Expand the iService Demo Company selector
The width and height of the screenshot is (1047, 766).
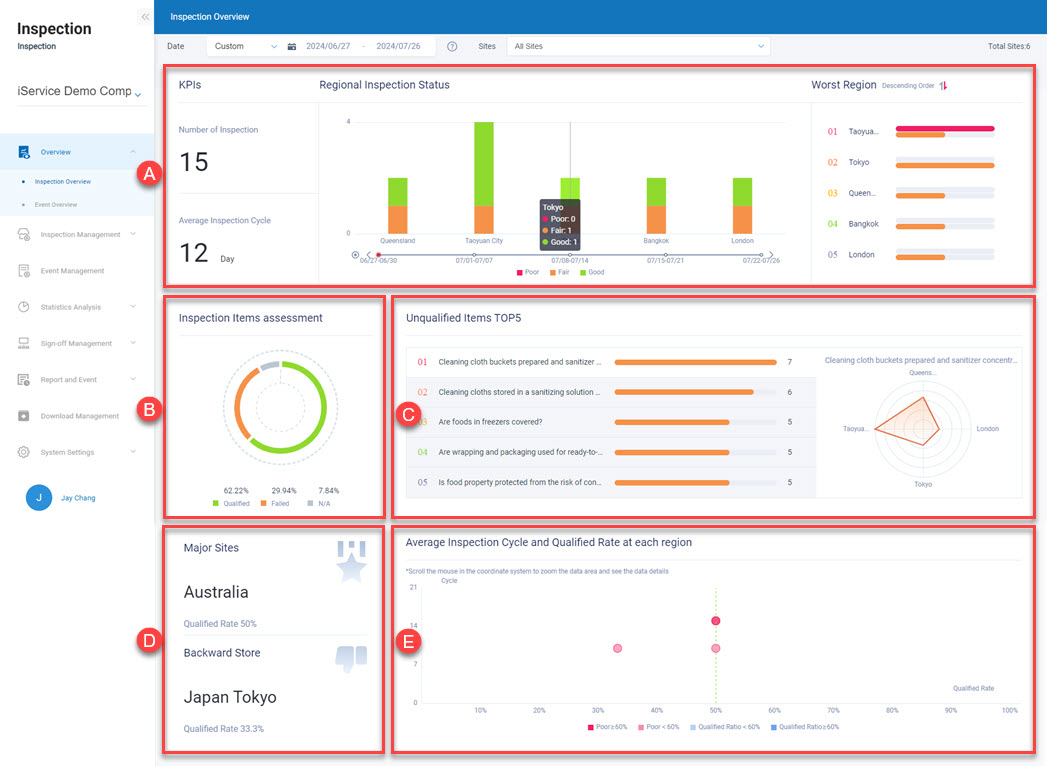tap(80, 92)
